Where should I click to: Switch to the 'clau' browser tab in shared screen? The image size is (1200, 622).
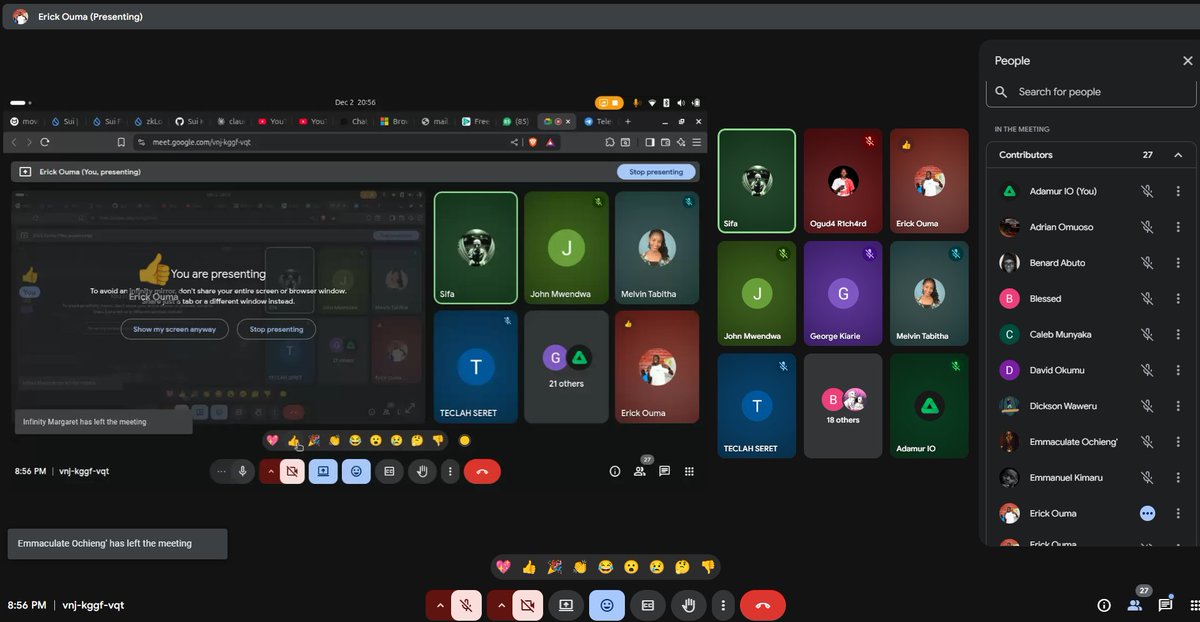(x=231, y=121)
